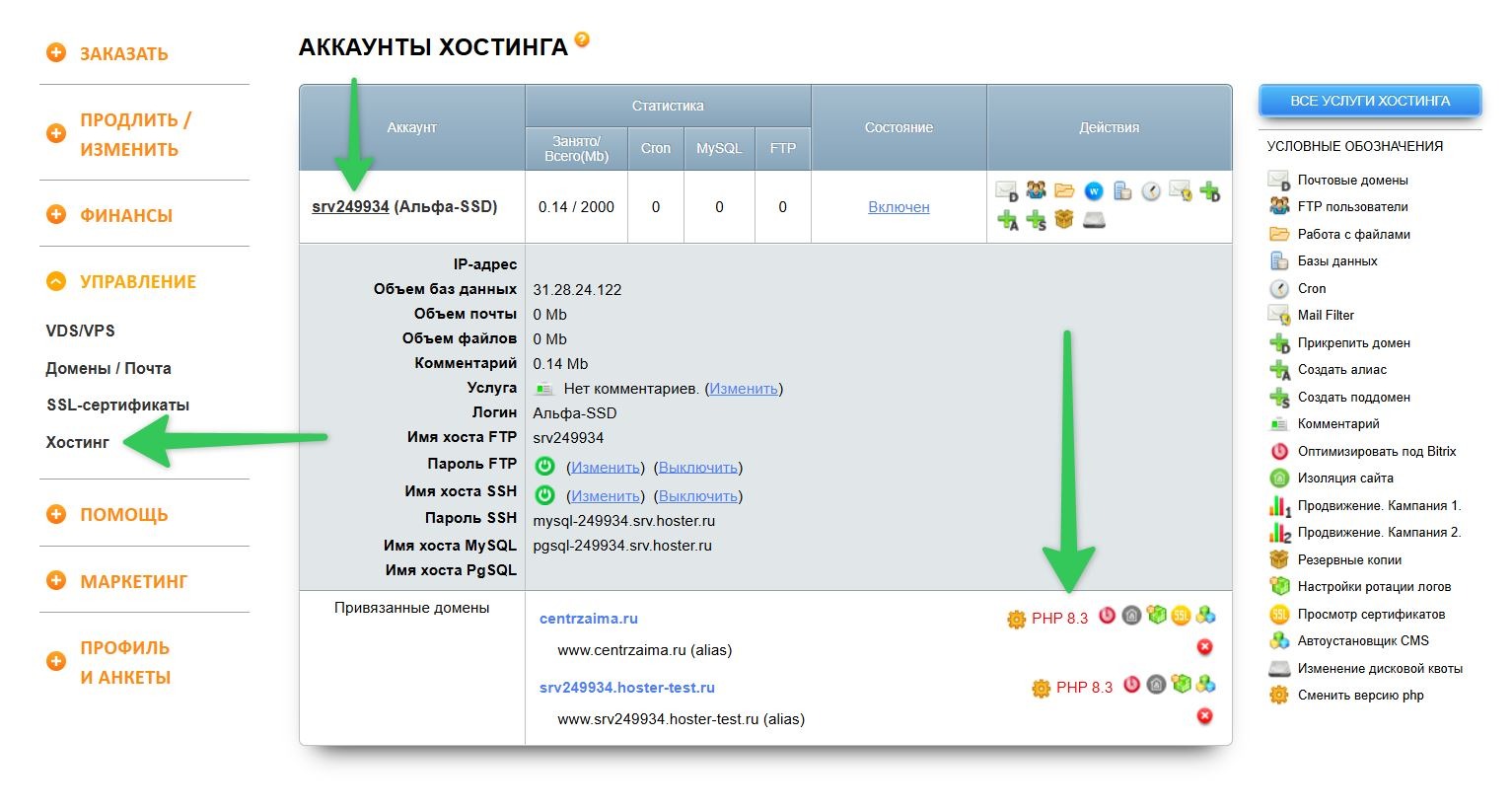The width and height of the screenshot is (1512, 812).
Task: Select pgsql-249934.srv.hoster.ru host text
Action: pyautogui.click(x=622, y=546)
